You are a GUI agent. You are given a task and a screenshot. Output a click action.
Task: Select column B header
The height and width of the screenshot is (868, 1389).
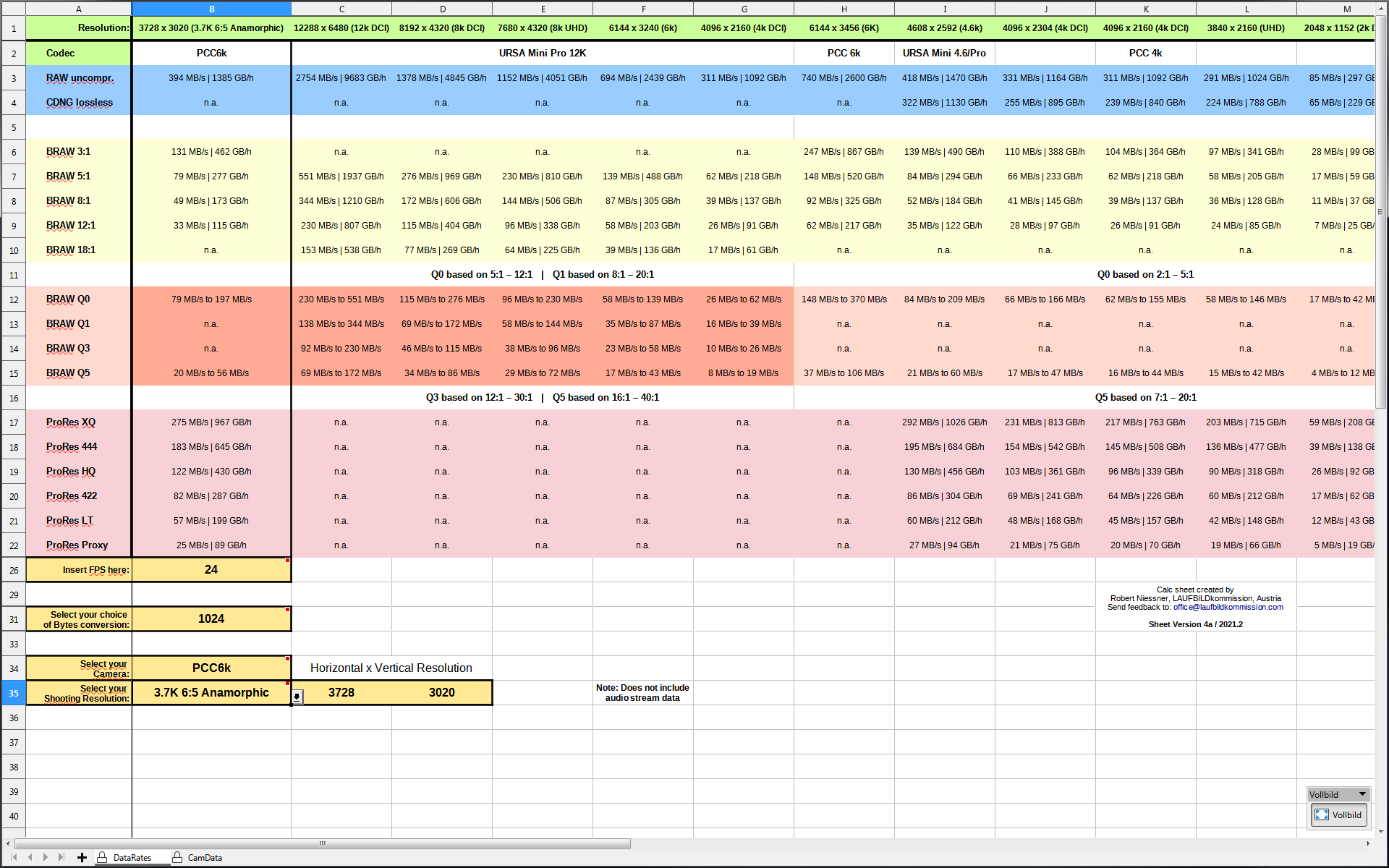[211, 9]
